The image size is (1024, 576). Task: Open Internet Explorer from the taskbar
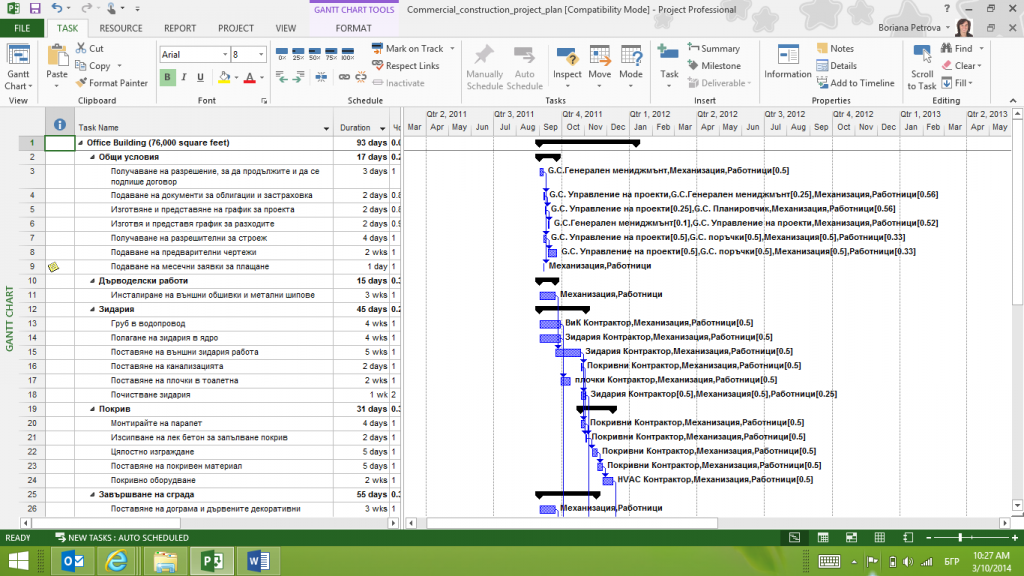(116, 561)
